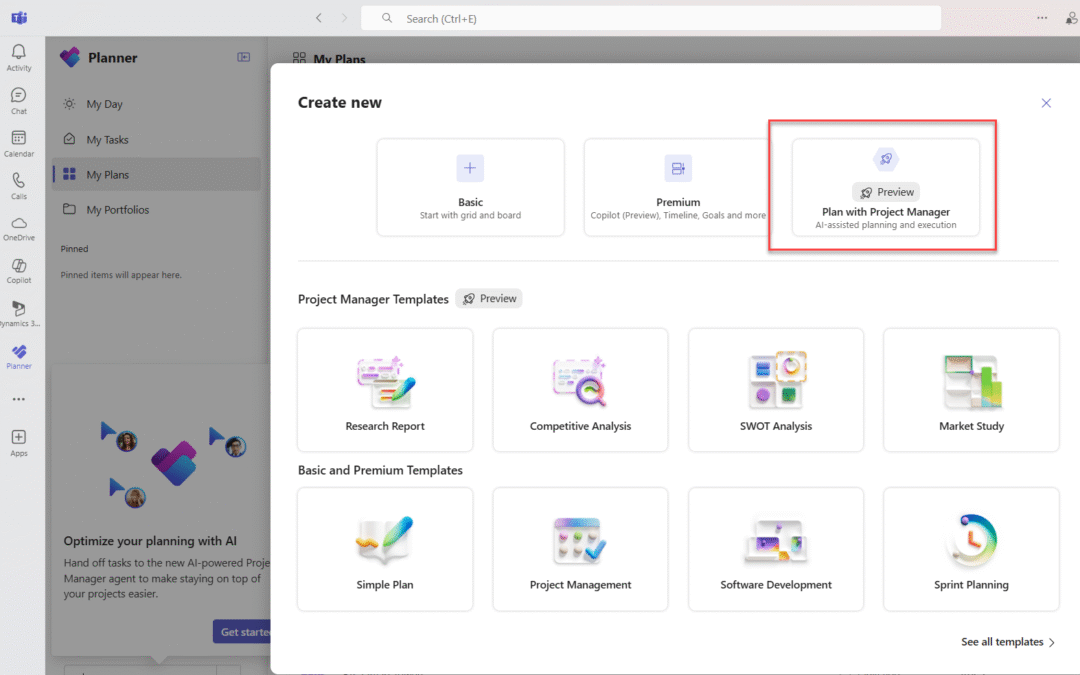Screen dimensions: 1080x675
Task: Focus the Search (Ctrl+E) field
Action: [651, 18]
